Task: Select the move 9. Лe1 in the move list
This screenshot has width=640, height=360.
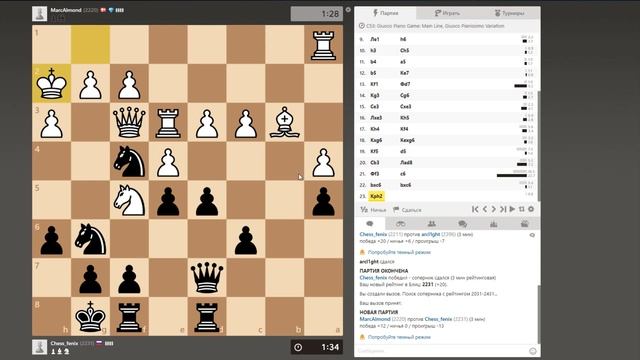Action: (375, 39)
